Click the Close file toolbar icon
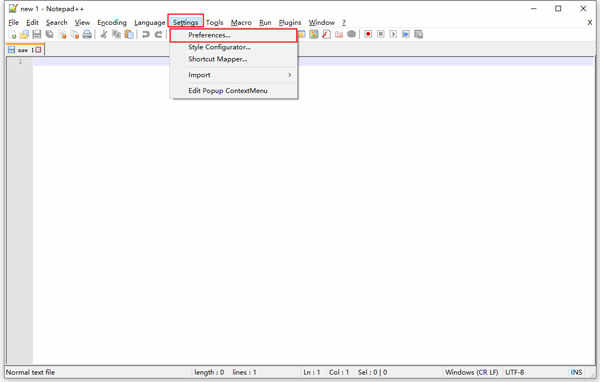600x382 pixels. (x=62, y=35)
